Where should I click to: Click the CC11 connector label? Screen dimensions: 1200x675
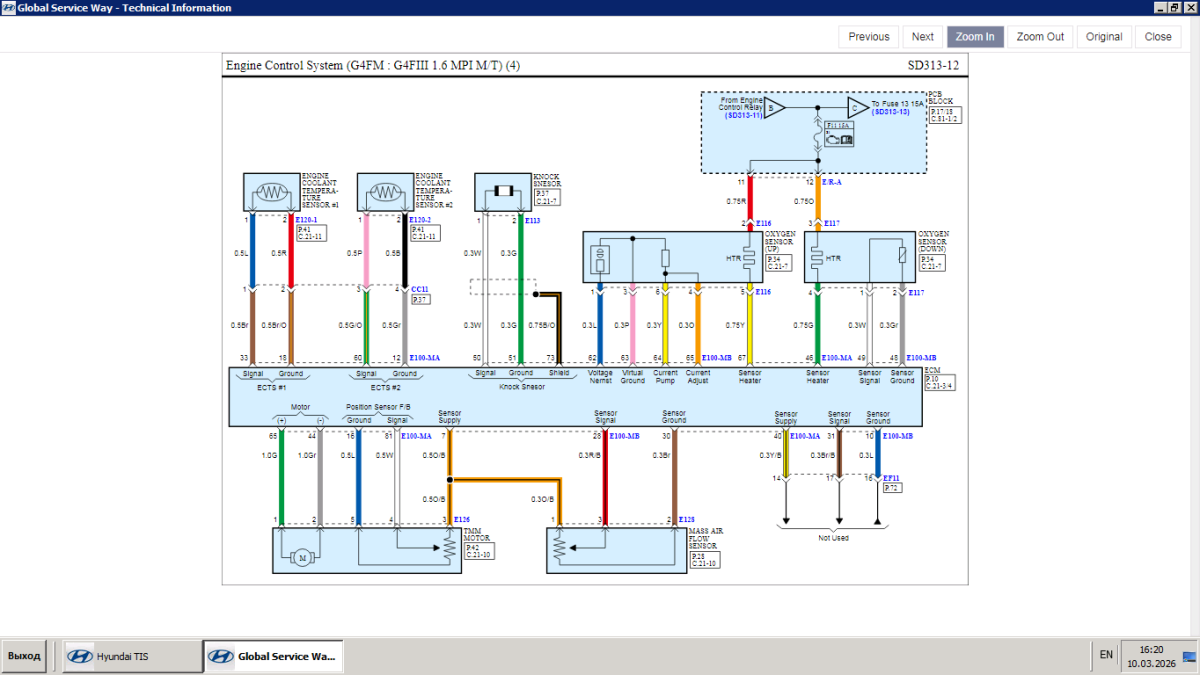point(419,289)
